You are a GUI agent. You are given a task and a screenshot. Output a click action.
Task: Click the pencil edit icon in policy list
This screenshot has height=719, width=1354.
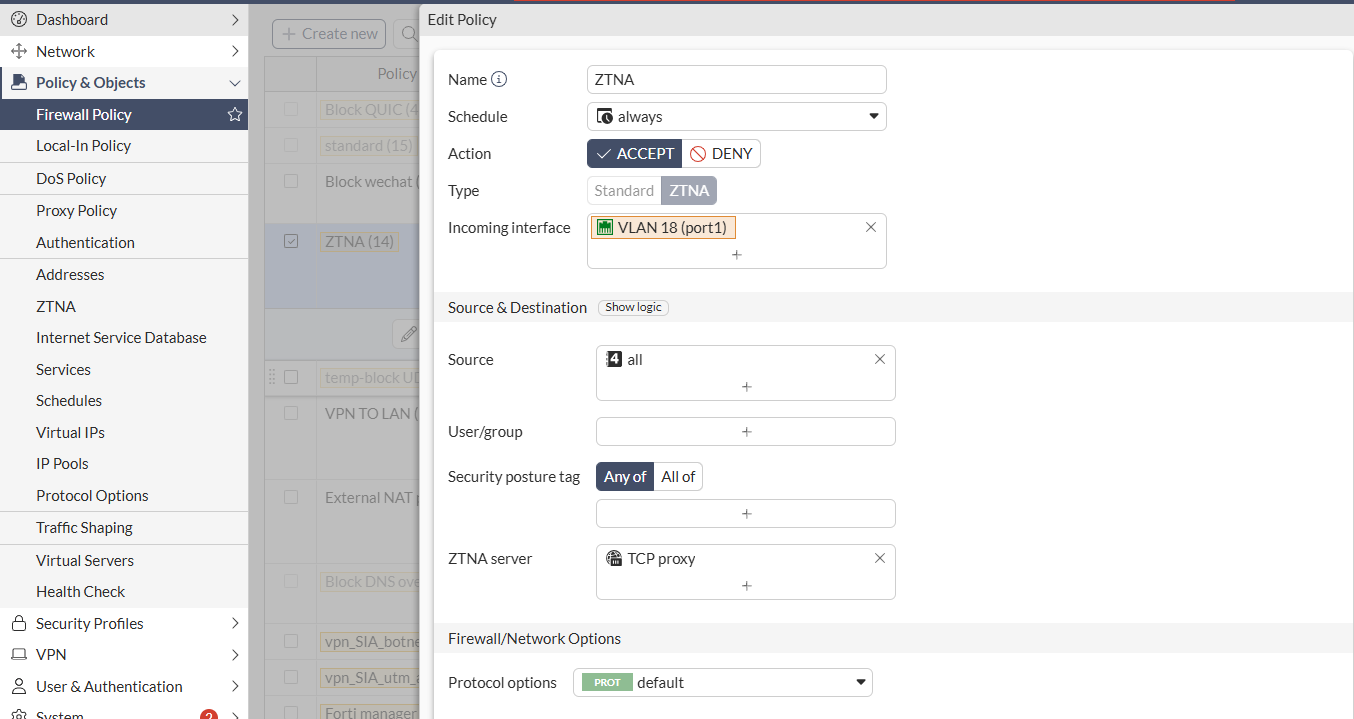407,334
